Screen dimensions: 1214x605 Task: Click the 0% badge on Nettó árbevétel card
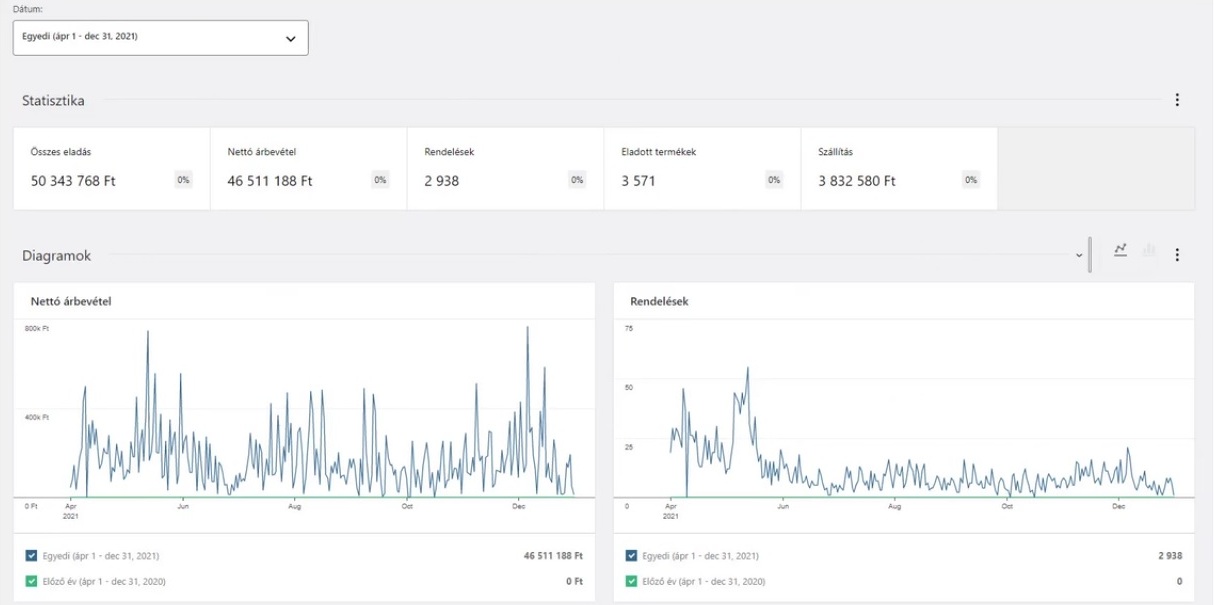pos(380,180)
